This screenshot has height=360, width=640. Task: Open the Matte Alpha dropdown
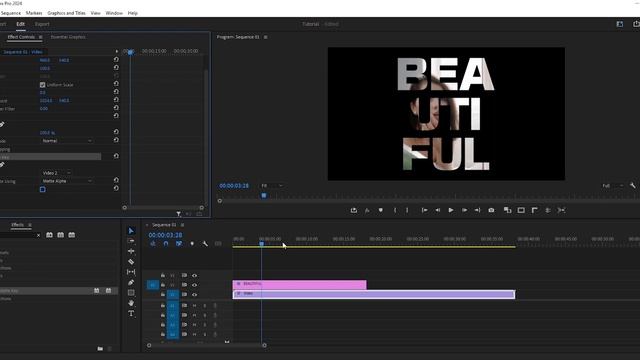click(67, 181)
